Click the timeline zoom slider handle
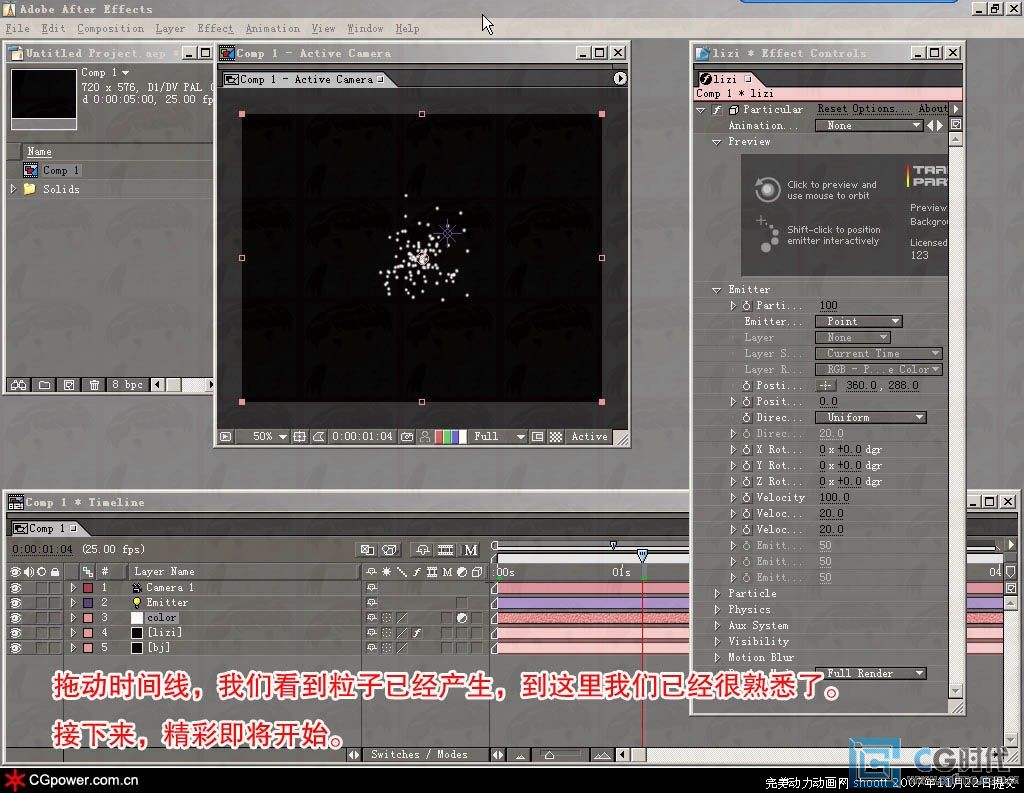The width and height of the screenshot is (1024, 793). (549, 755)
